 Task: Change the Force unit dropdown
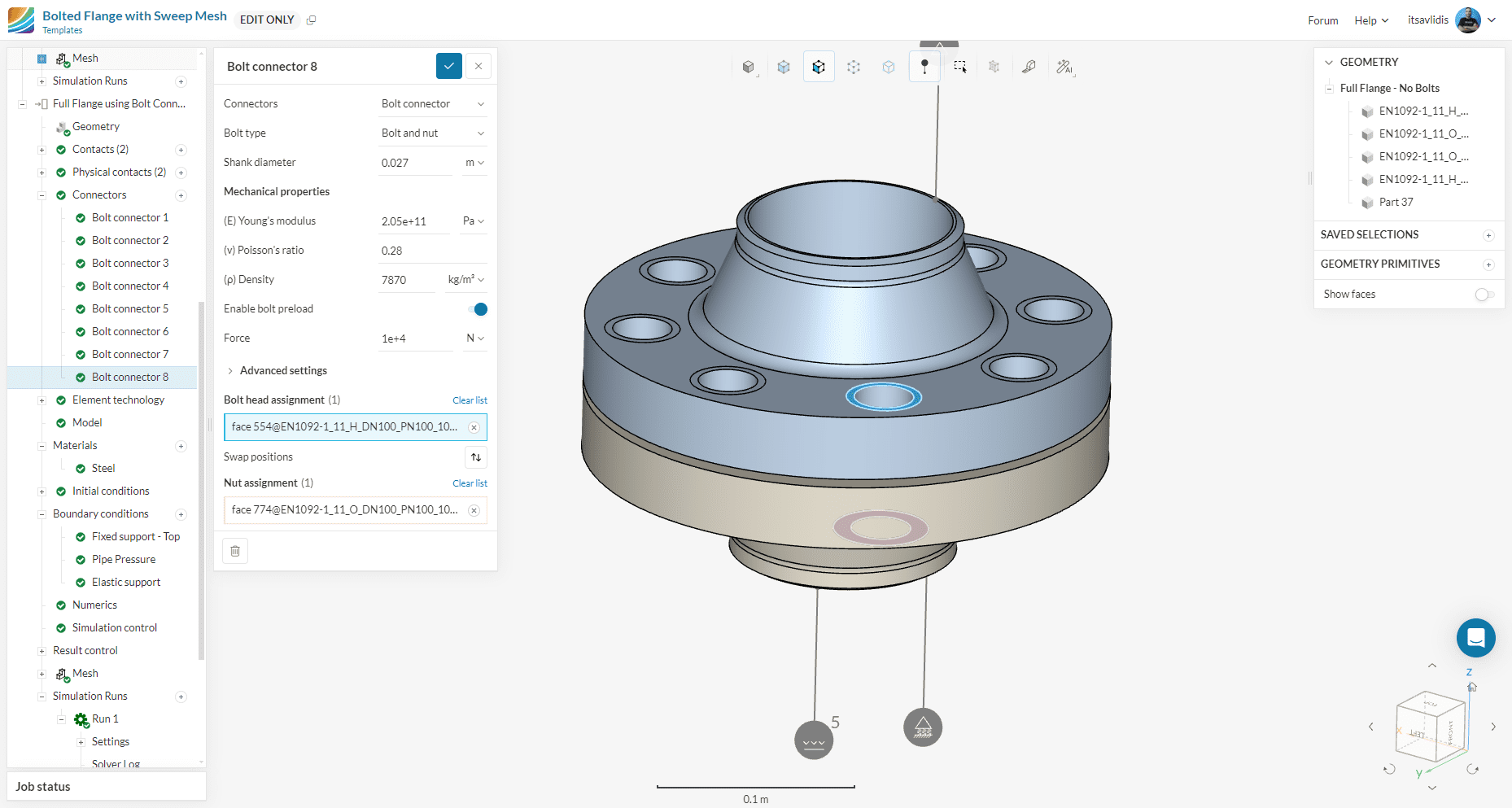475,338
